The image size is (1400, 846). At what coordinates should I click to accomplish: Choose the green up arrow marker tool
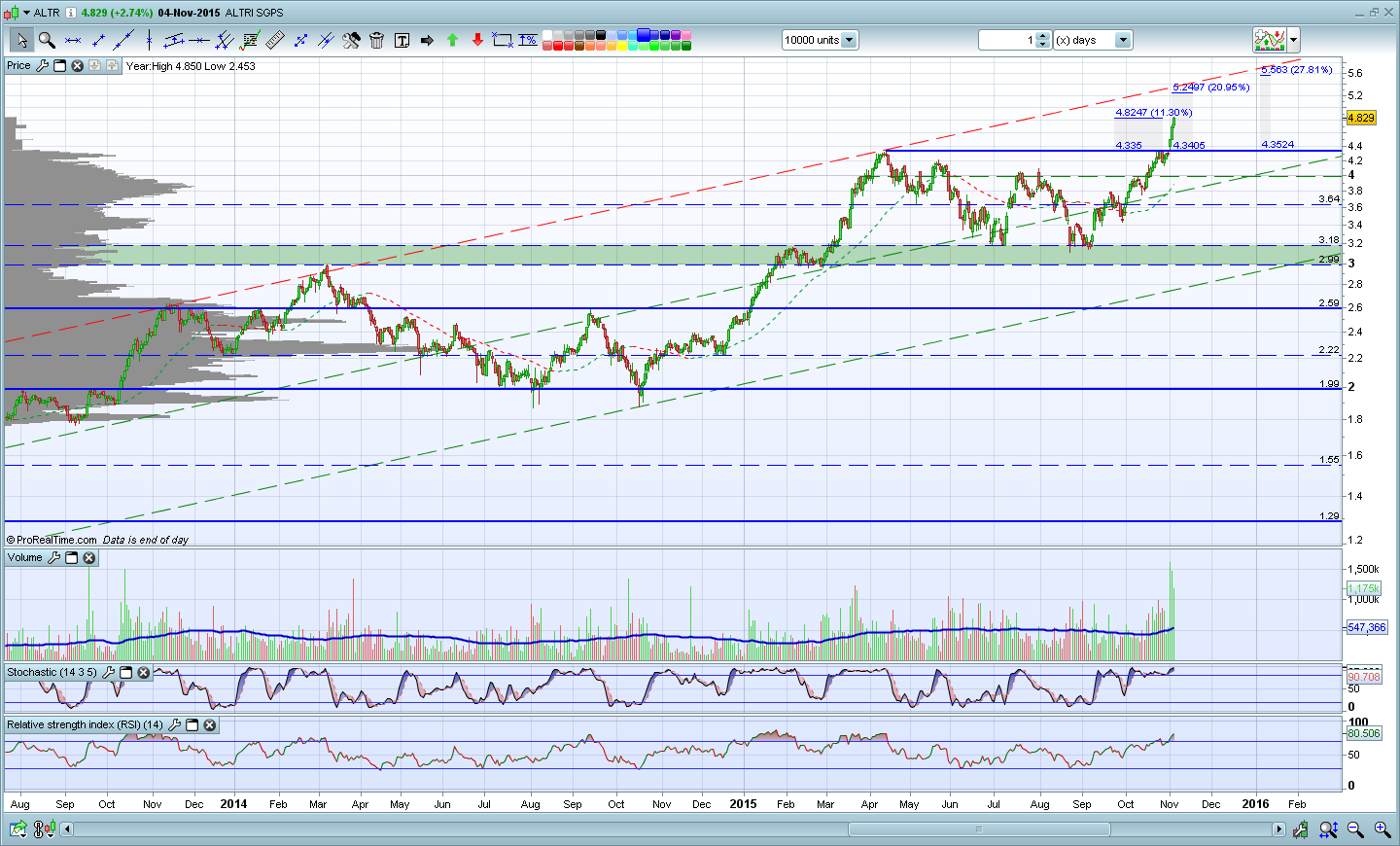(x=452, y=40)
